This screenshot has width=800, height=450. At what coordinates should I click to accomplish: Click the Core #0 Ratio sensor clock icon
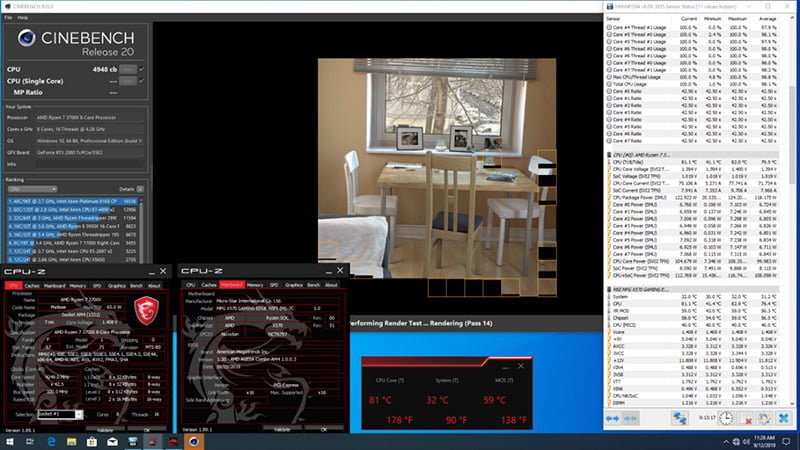pyautogui.click(x=609, y=91)
